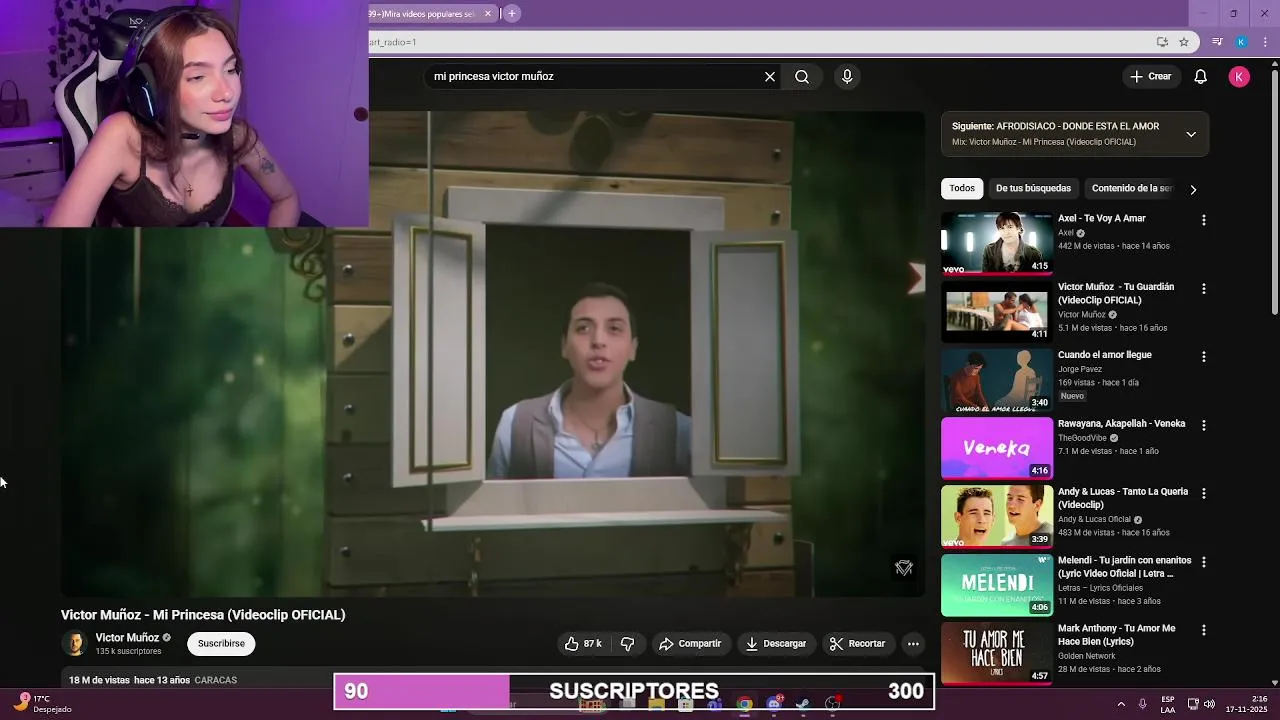This screenshot has width=1280, height=720.
Task: Click Descargar to download video
Action: pos(776,644)
